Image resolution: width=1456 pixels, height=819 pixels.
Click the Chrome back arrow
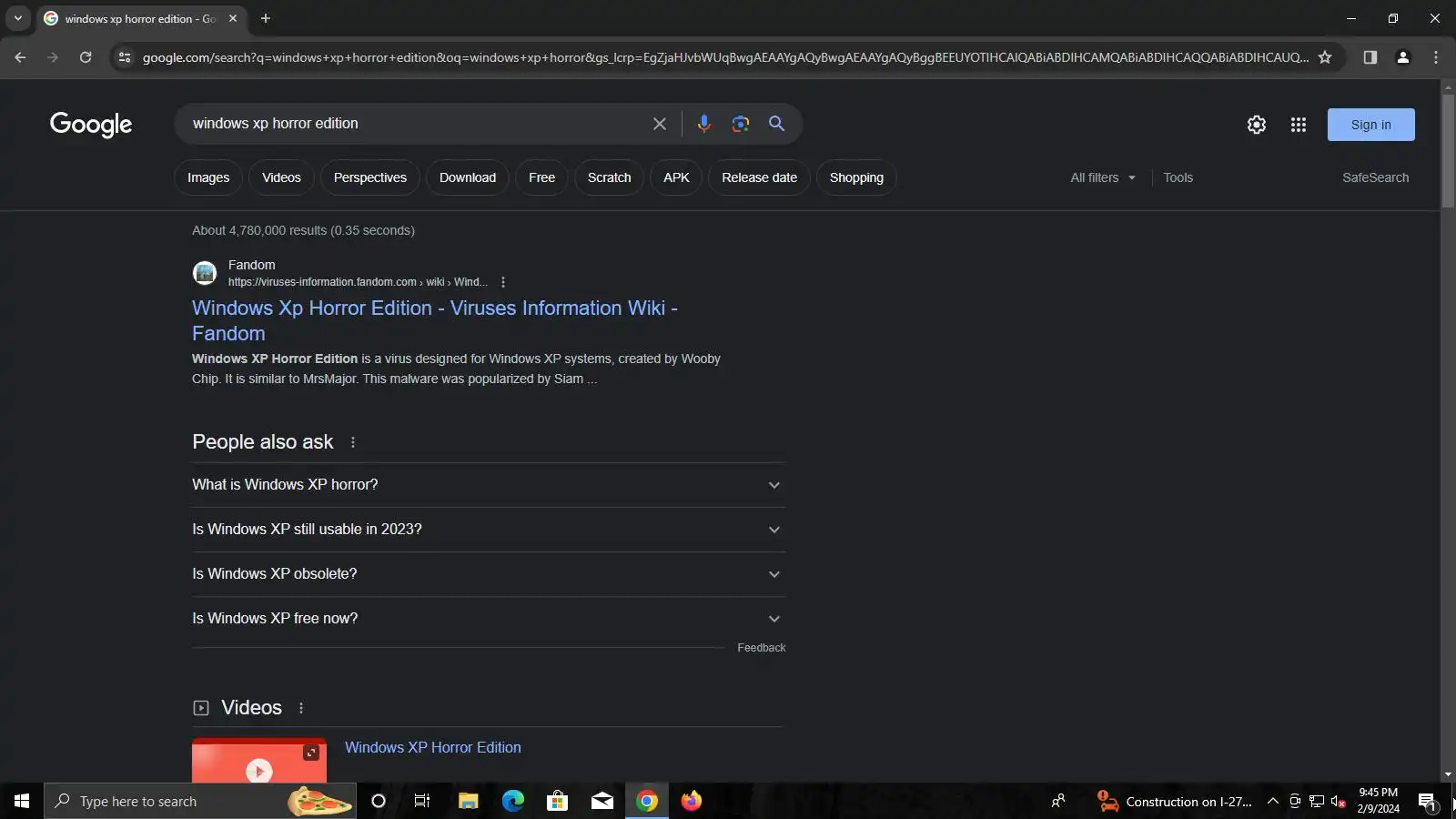coord(20,57)
